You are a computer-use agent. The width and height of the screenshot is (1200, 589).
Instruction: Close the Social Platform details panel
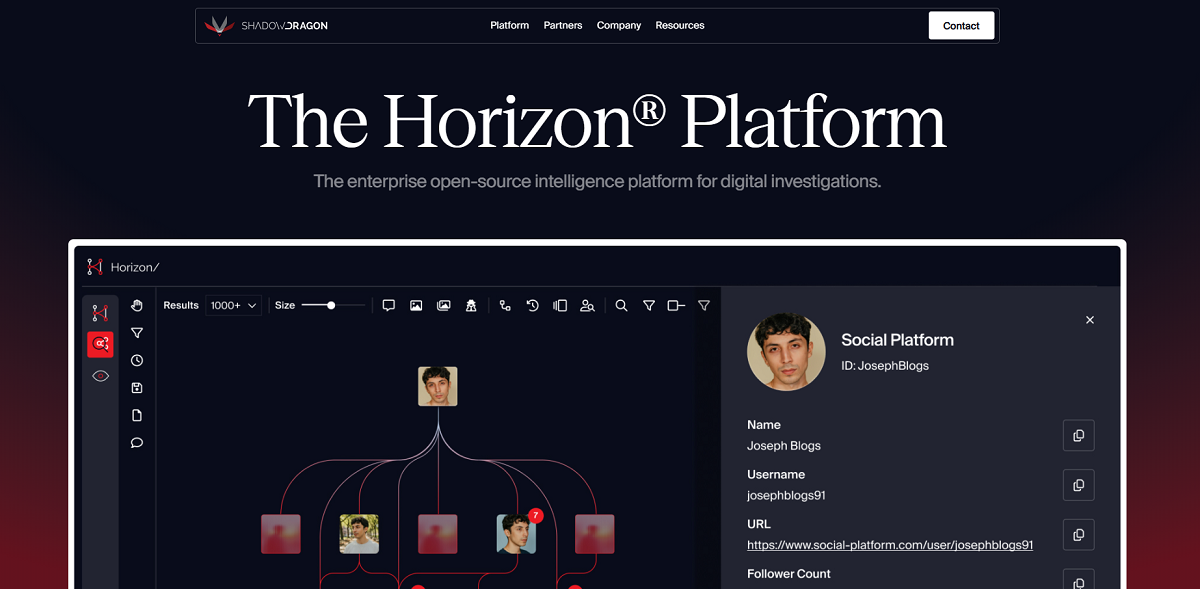point(1090,320)
